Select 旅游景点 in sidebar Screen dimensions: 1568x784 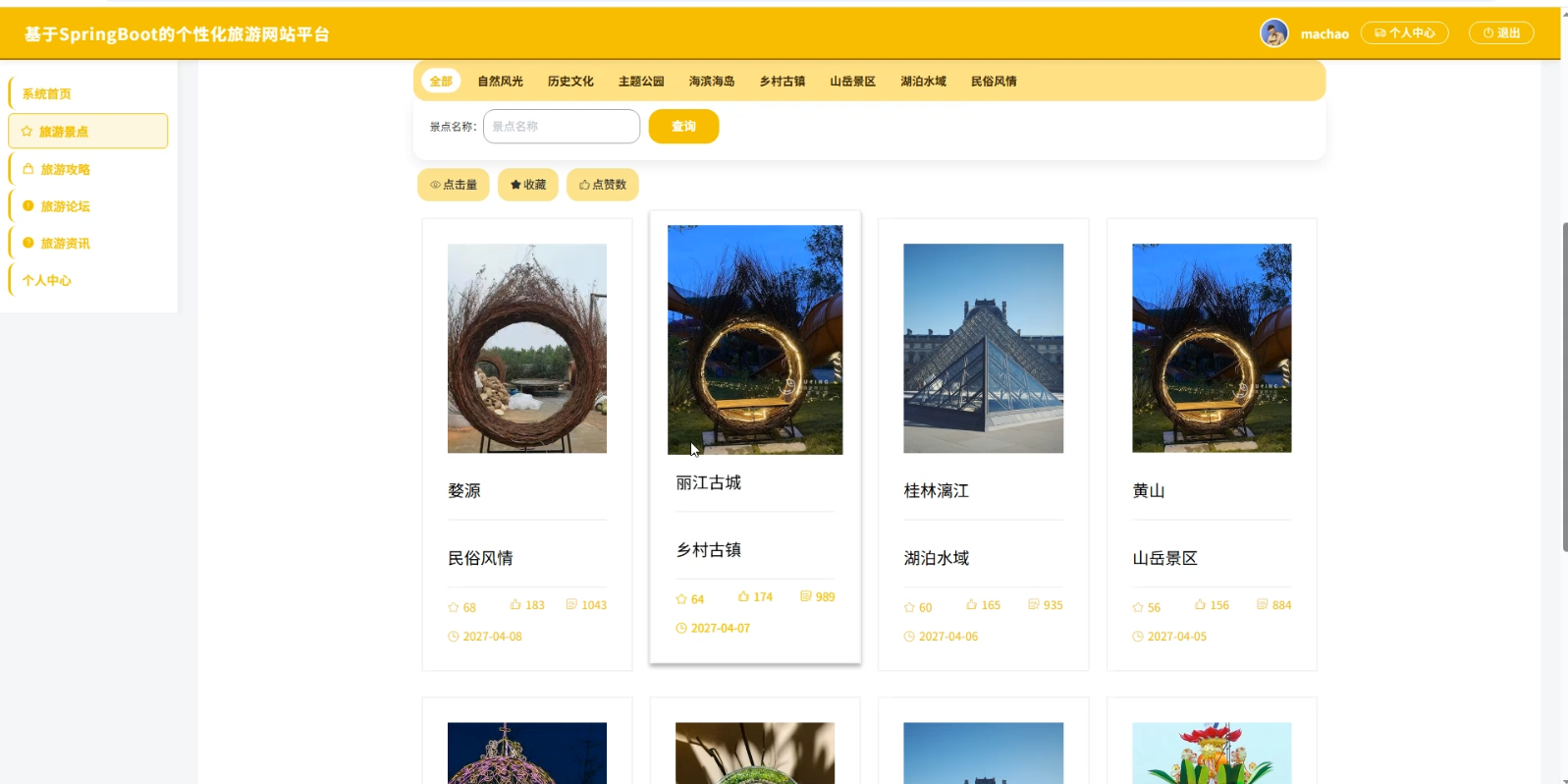tap(87, 132)
